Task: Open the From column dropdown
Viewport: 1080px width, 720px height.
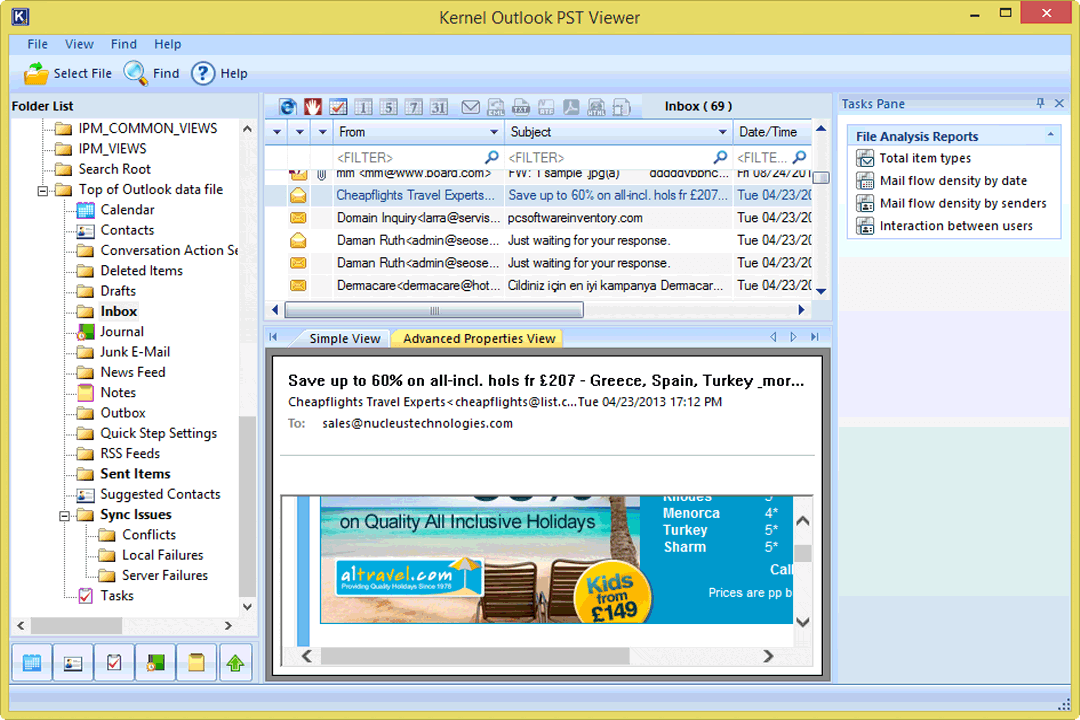Action: [x=494, y=132]
